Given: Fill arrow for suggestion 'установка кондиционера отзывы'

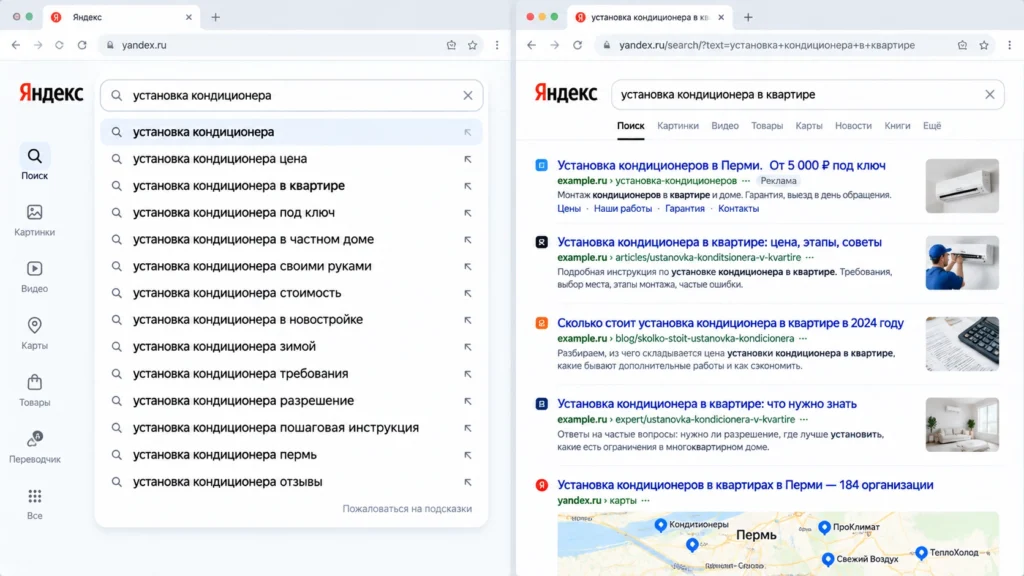Looking at the screenshot, I should (468, 482).
